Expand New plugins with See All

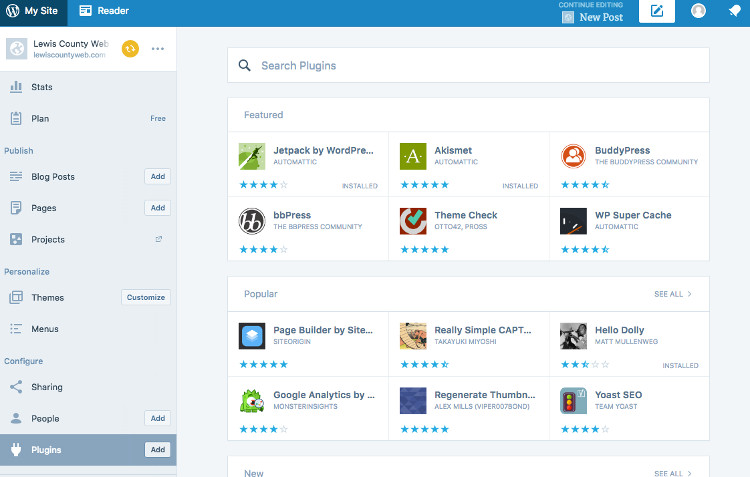[x=673, y=473]
